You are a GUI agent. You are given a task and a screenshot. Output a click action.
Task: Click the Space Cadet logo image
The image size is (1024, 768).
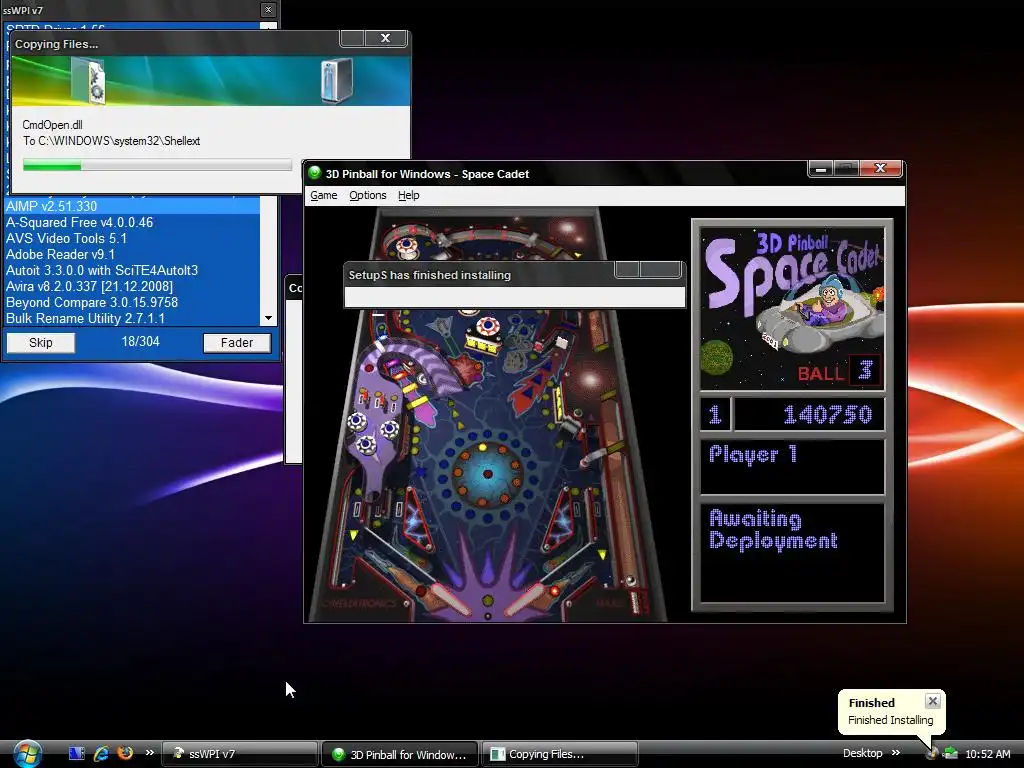[792, 308]
